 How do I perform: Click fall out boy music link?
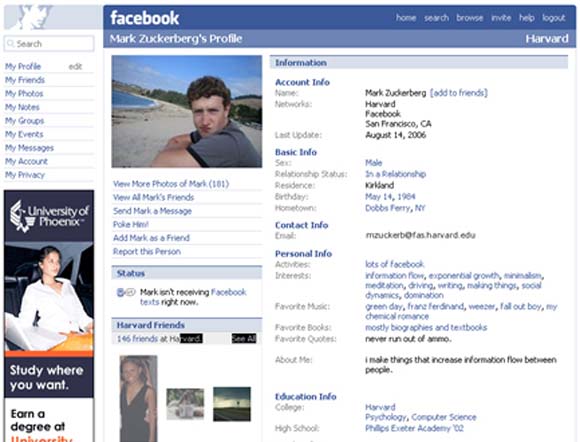pyautogui.click(x=521, y=307)
